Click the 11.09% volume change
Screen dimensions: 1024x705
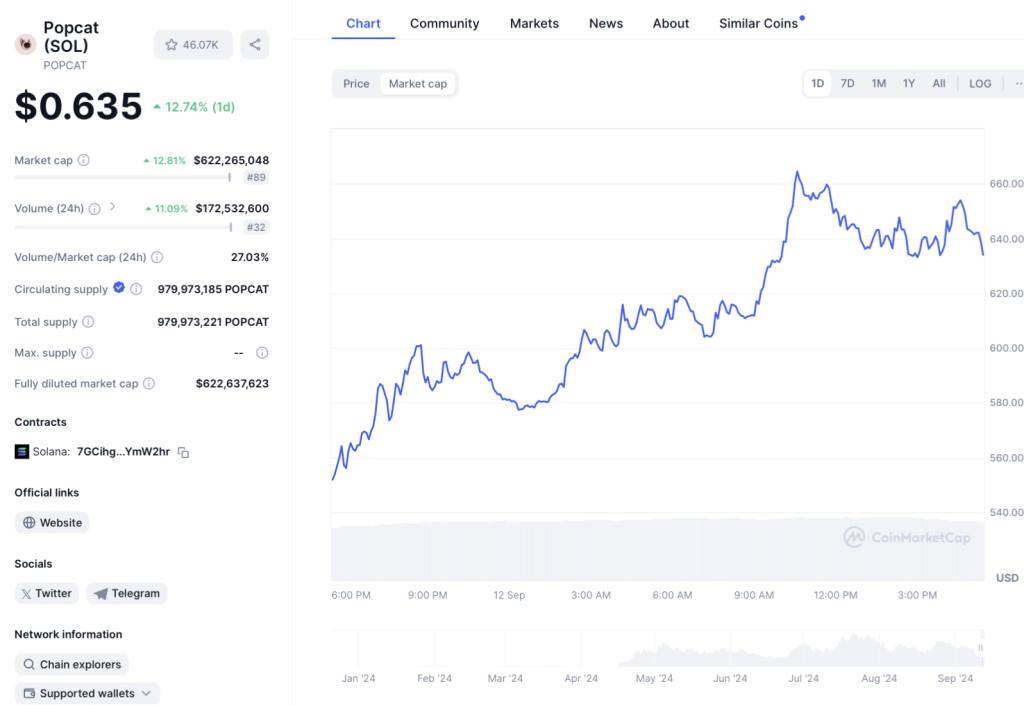point(166,209)
